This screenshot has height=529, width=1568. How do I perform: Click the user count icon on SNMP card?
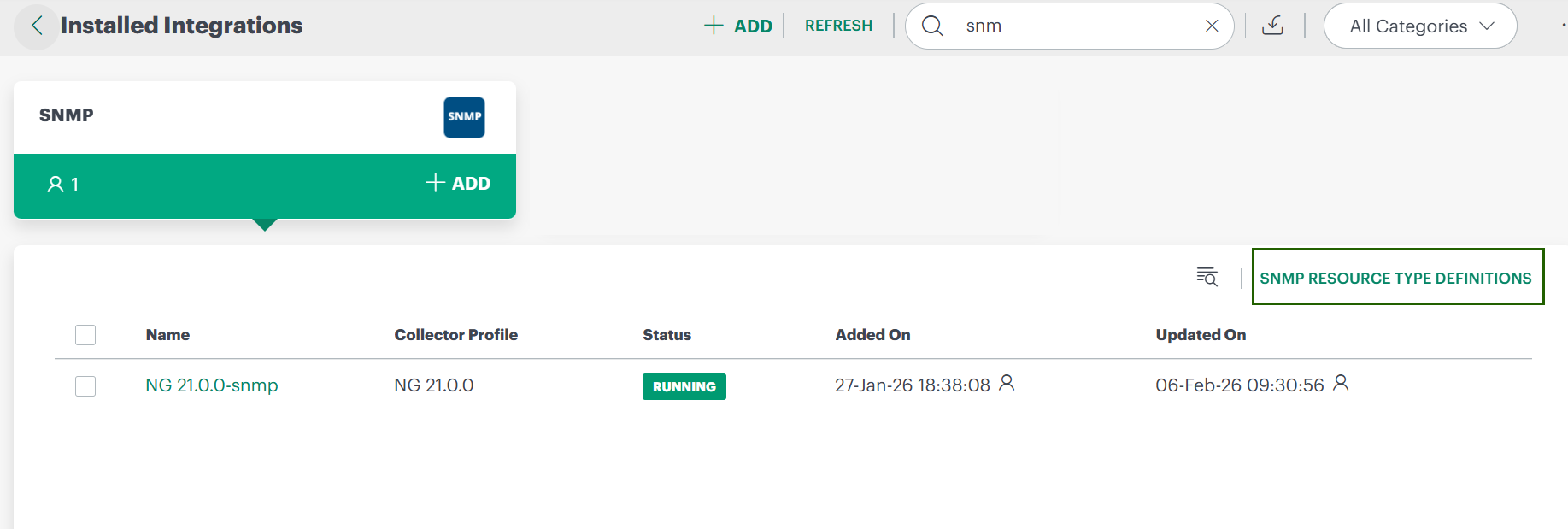click(x=56, y=185)
